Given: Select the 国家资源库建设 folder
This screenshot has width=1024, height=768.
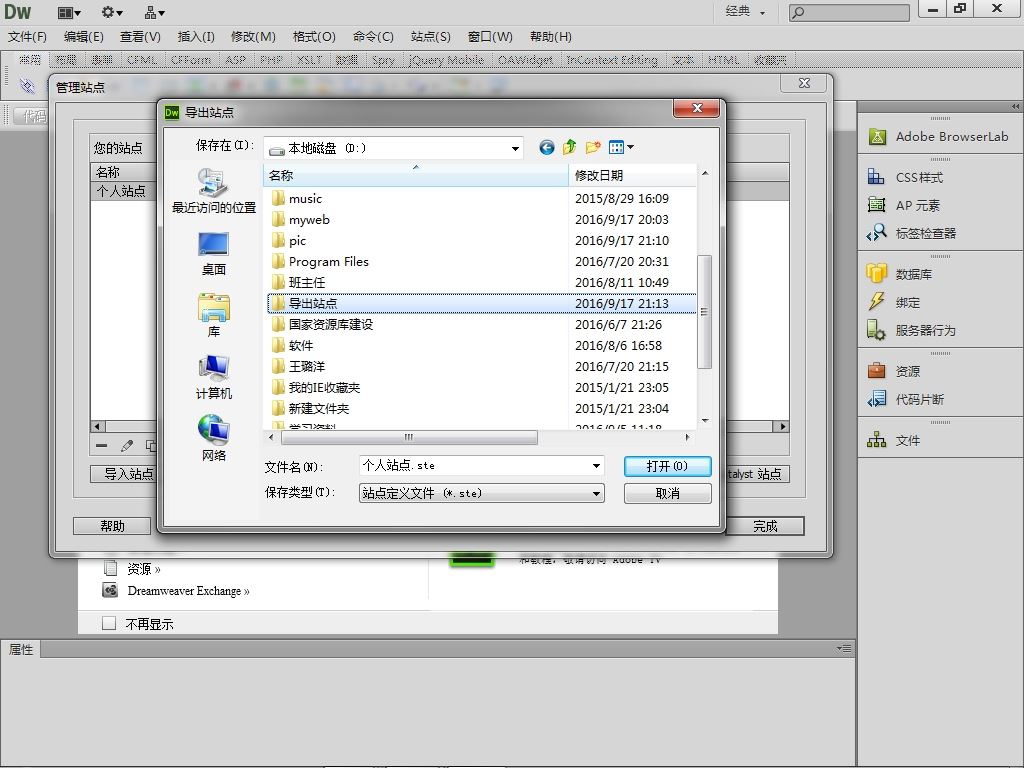Looking at the screenshot, I should click(322, 325).
